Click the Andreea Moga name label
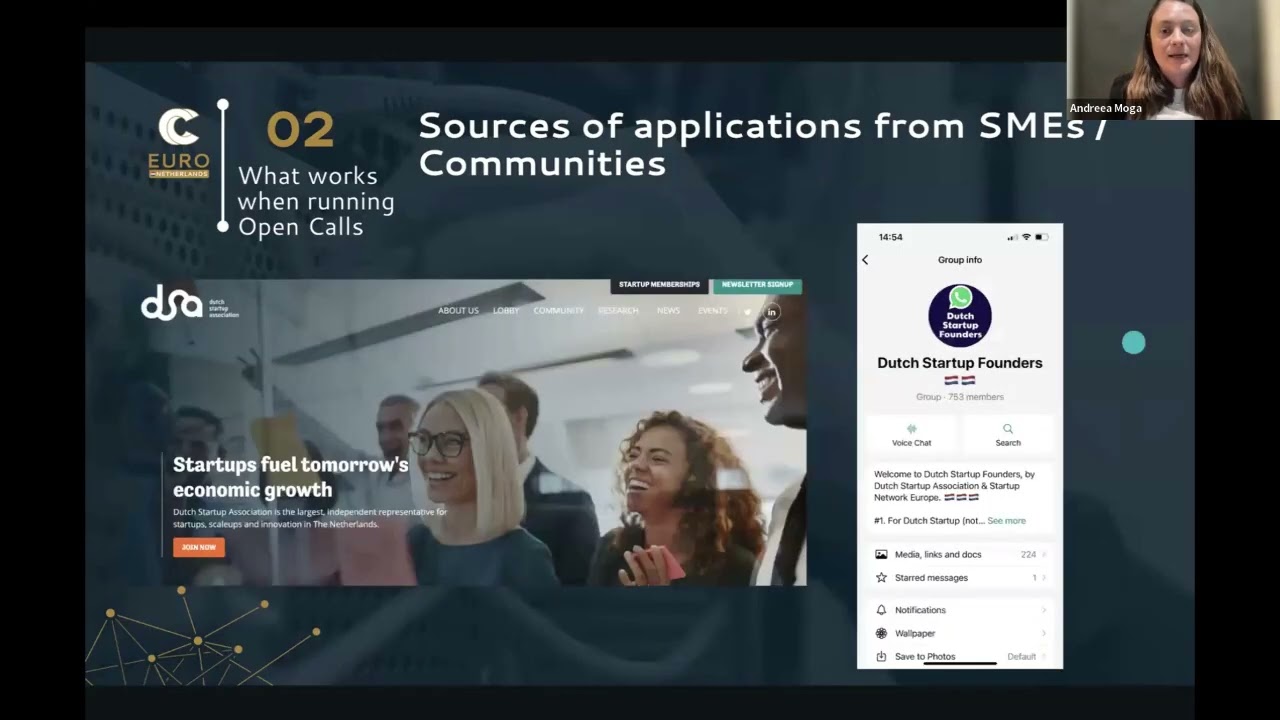This screenshot has width=1280, height=720. pos(1105,108)
